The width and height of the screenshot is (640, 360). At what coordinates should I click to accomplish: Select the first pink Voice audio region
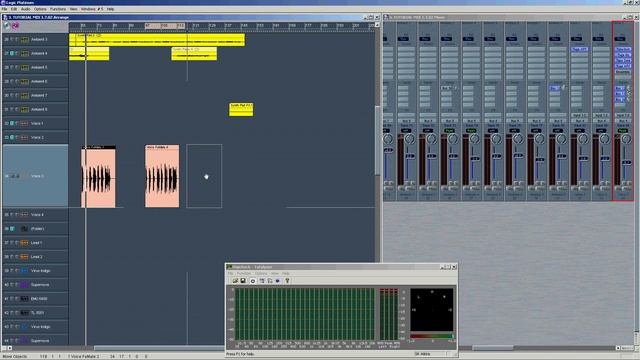[x=98, y=176]
